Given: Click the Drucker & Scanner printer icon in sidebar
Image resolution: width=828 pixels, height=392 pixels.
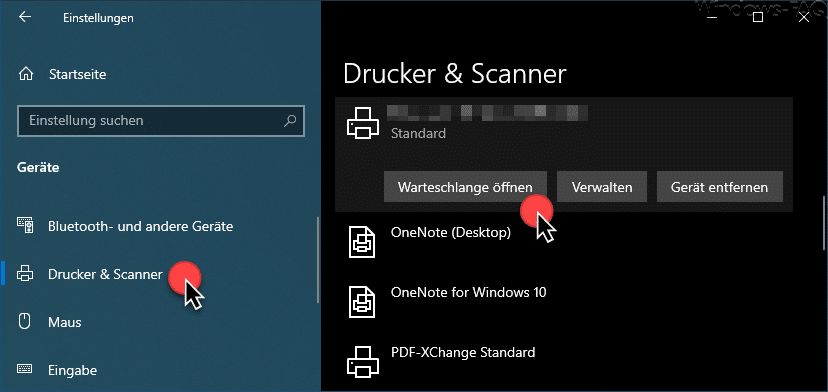Looking at the screenshot, I should 25,274.
